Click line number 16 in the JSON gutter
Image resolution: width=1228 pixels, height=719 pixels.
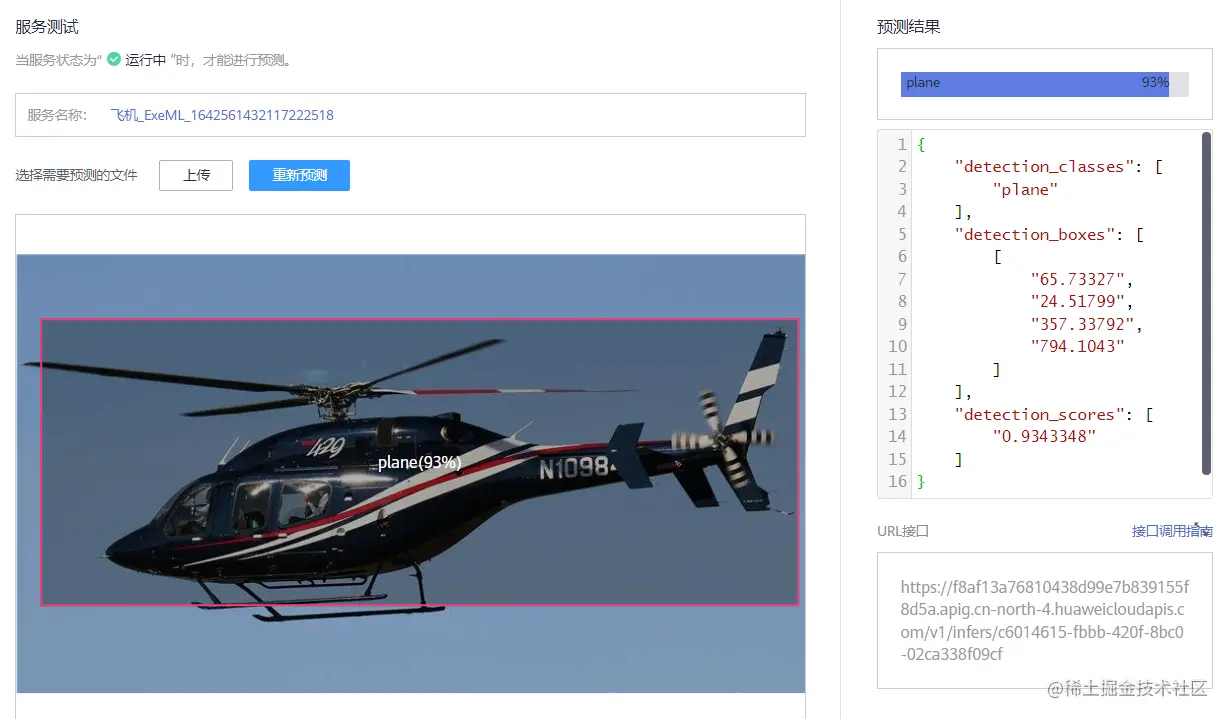[x=897, y=481]
